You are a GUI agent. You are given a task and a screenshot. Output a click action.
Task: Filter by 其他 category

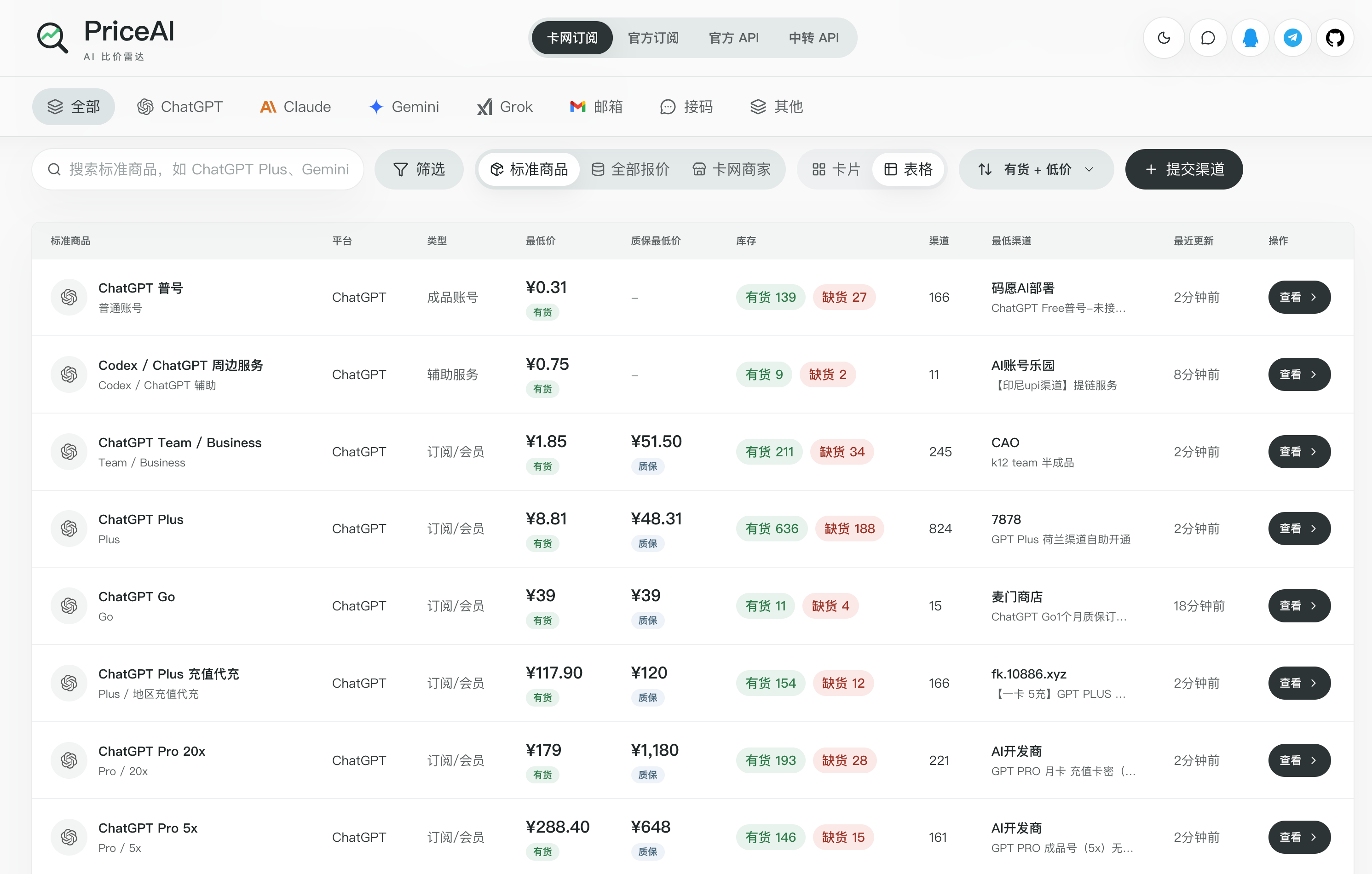(x=776, y=107)
